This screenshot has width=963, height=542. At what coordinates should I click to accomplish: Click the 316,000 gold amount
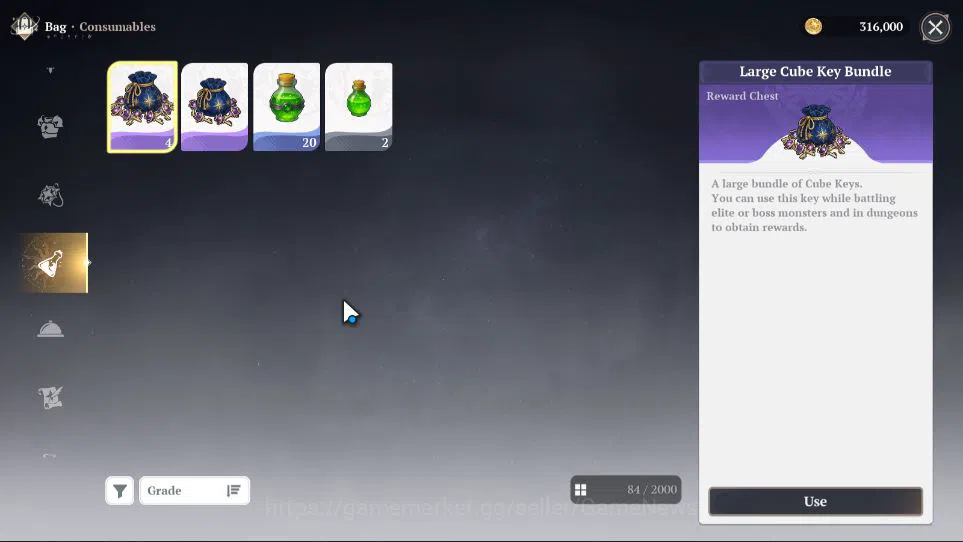(x=881, y=26)
